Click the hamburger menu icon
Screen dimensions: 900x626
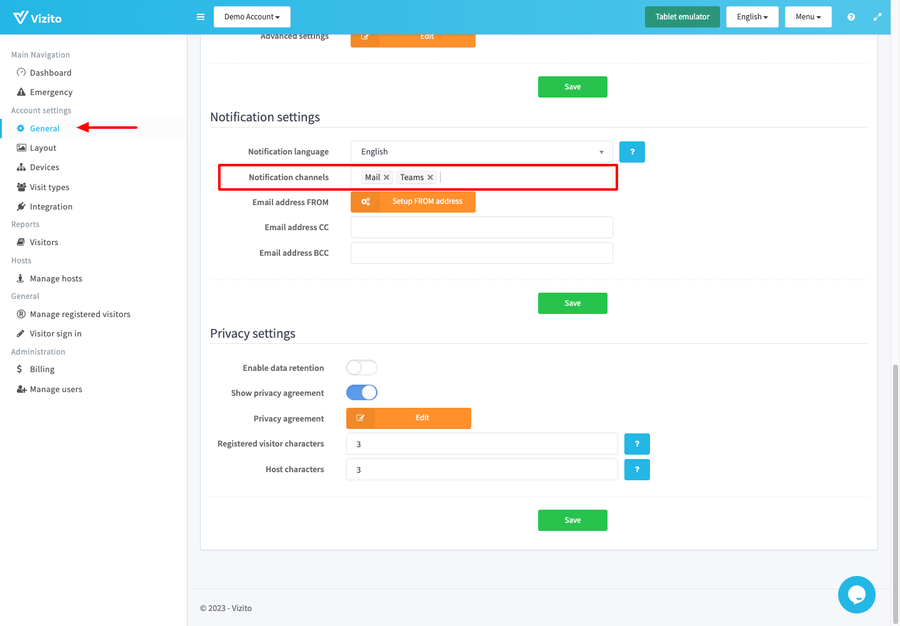[200, 16]
